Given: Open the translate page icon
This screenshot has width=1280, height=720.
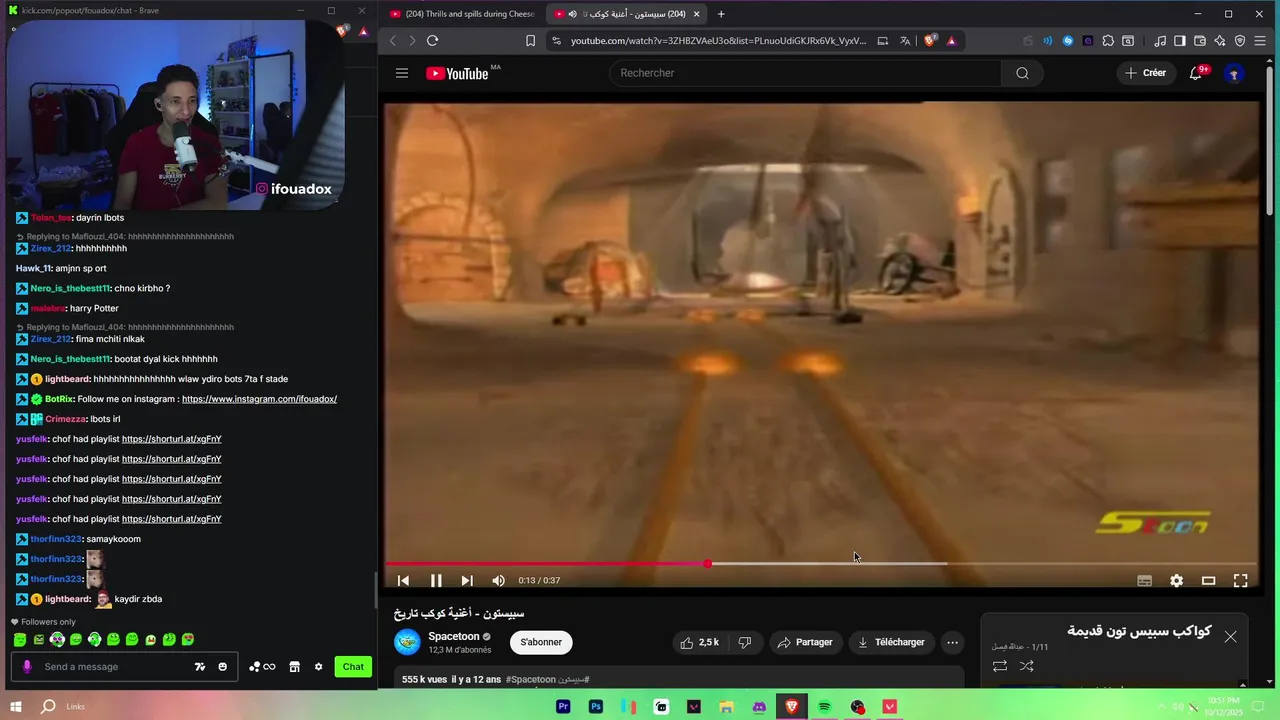Looking at the screenshot, I should click(x=905, y=41).
